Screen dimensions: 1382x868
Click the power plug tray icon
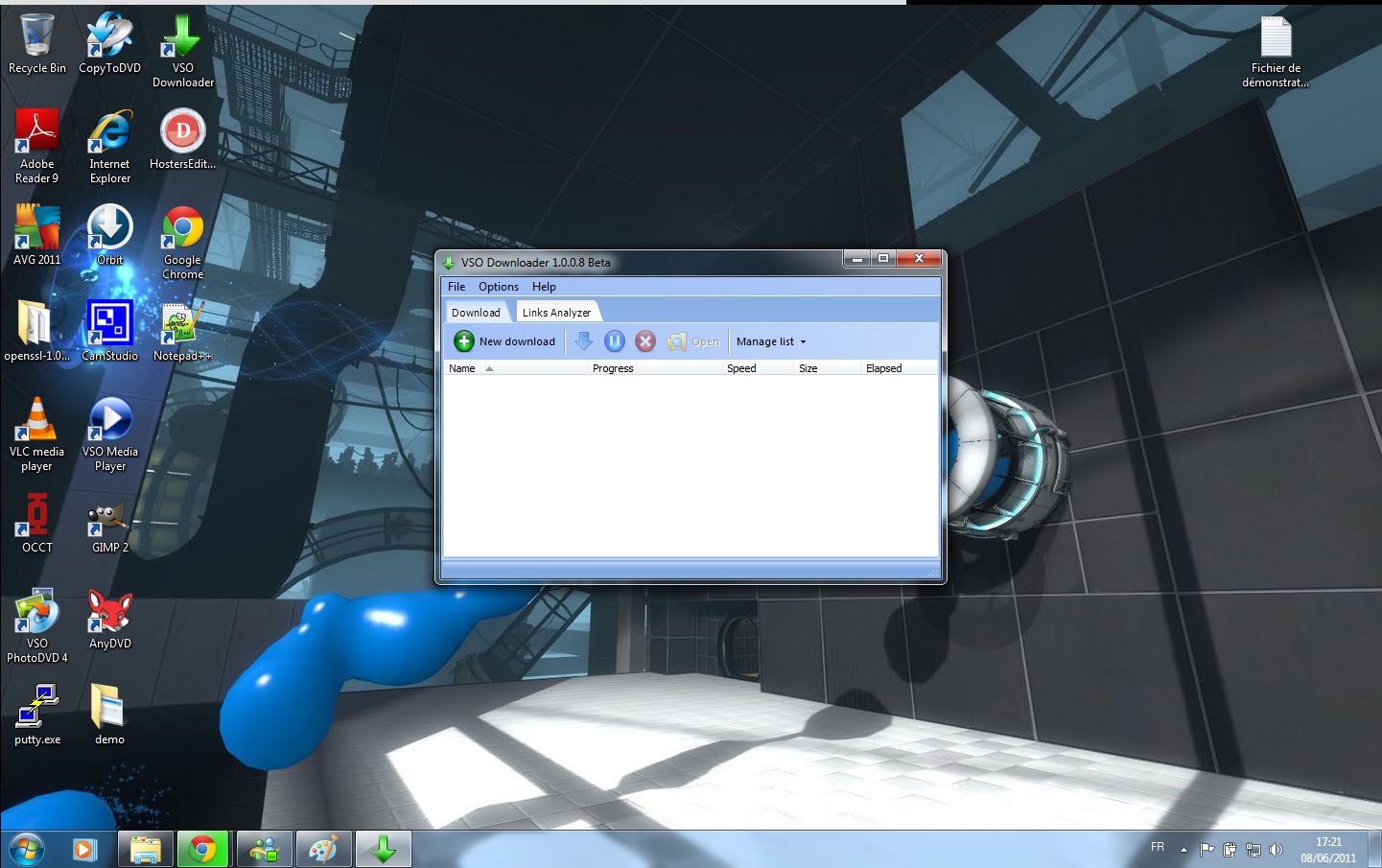(1230, 850)
